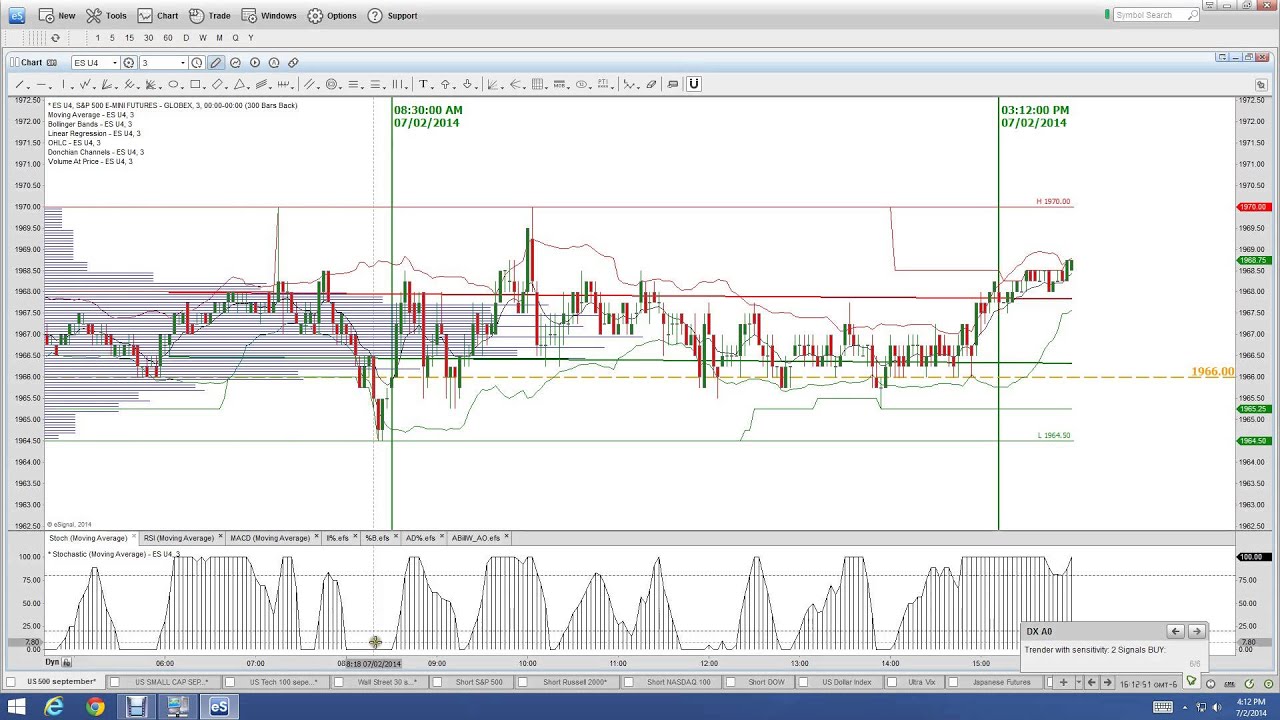Image resolution: width=1280 pixels, height=720 pixels.
Task: Click the time-scale lock icon next to Dyn
Action: click(x=67, y=662)
